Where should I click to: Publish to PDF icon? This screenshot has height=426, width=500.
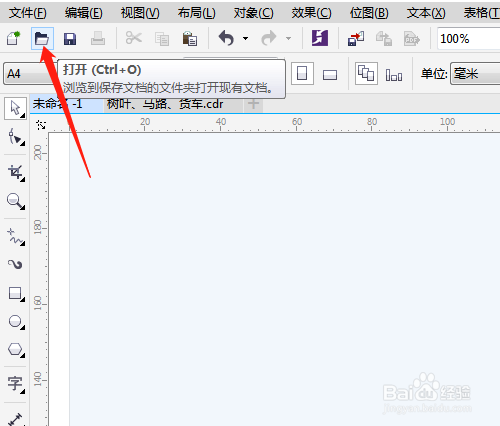[412, 39]
